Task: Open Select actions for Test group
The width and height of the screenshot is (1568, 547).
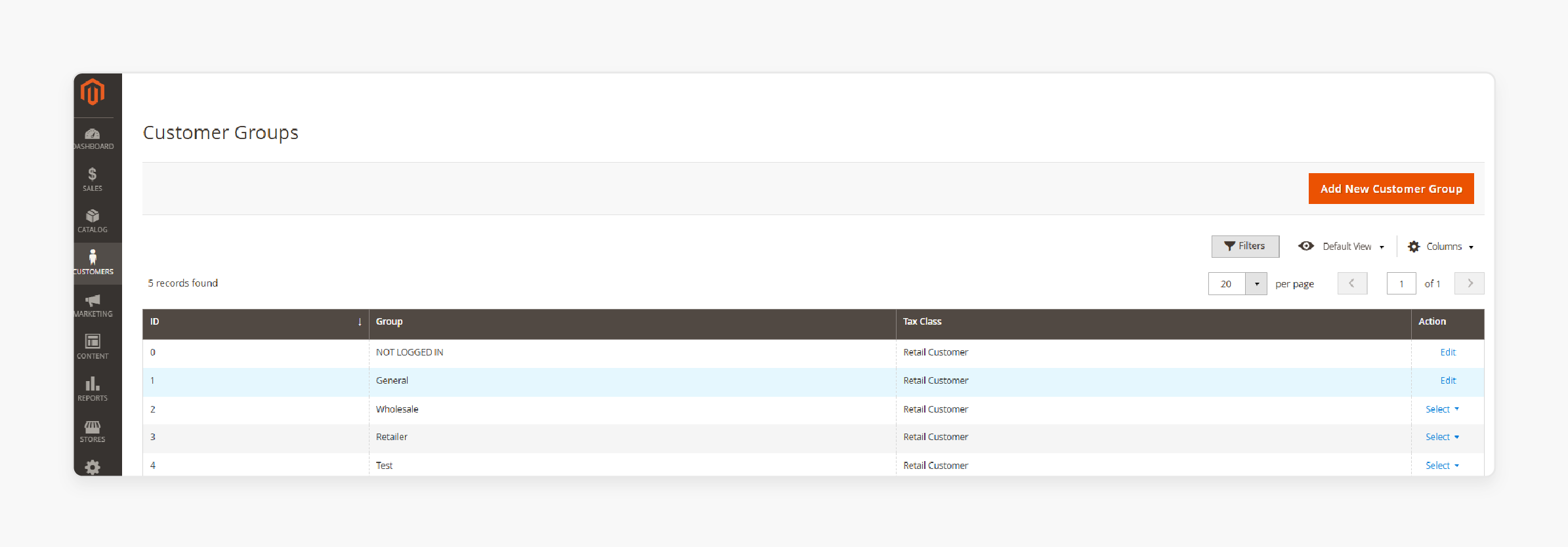Action: pos(1442,466)
